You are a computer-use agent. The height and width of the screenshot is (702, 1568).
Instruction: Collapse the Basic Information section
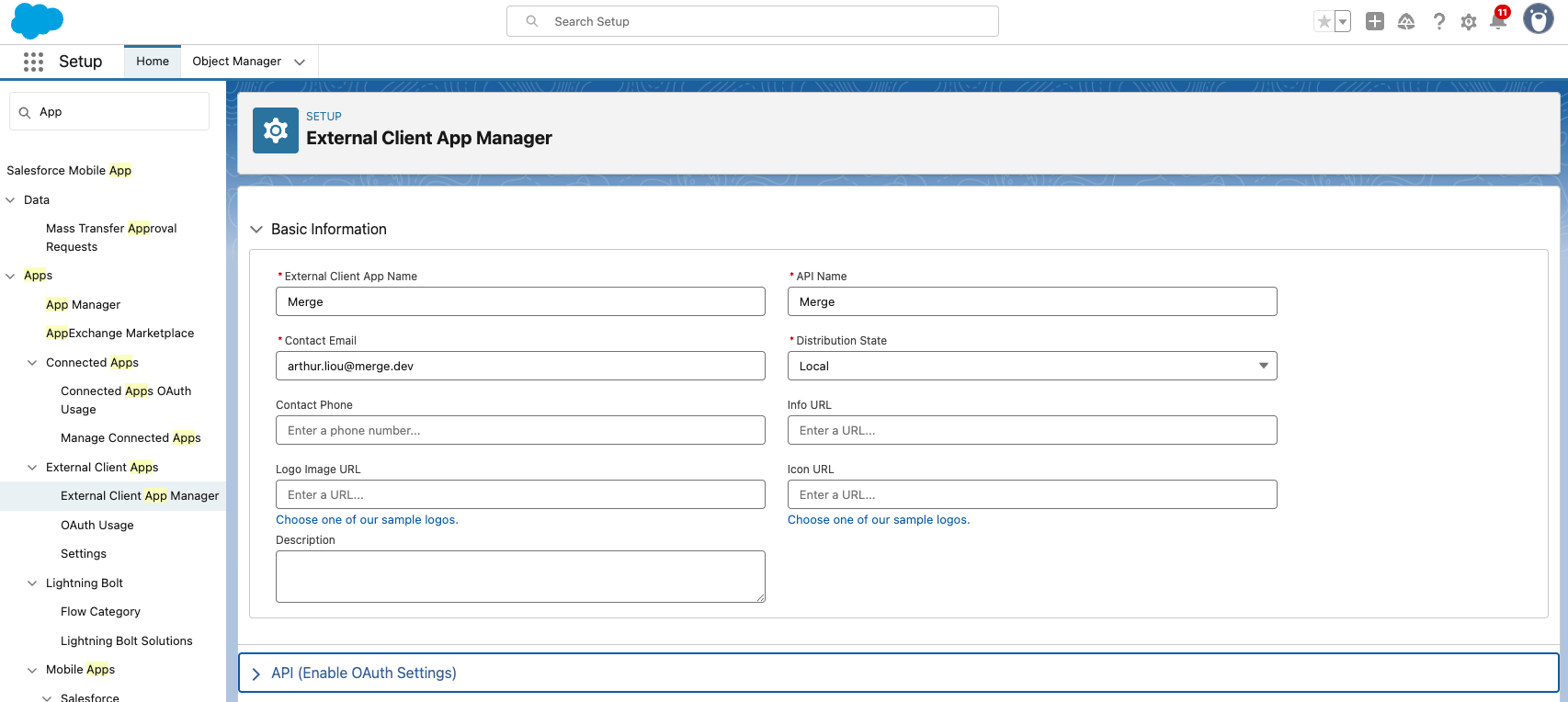point(256,230)
